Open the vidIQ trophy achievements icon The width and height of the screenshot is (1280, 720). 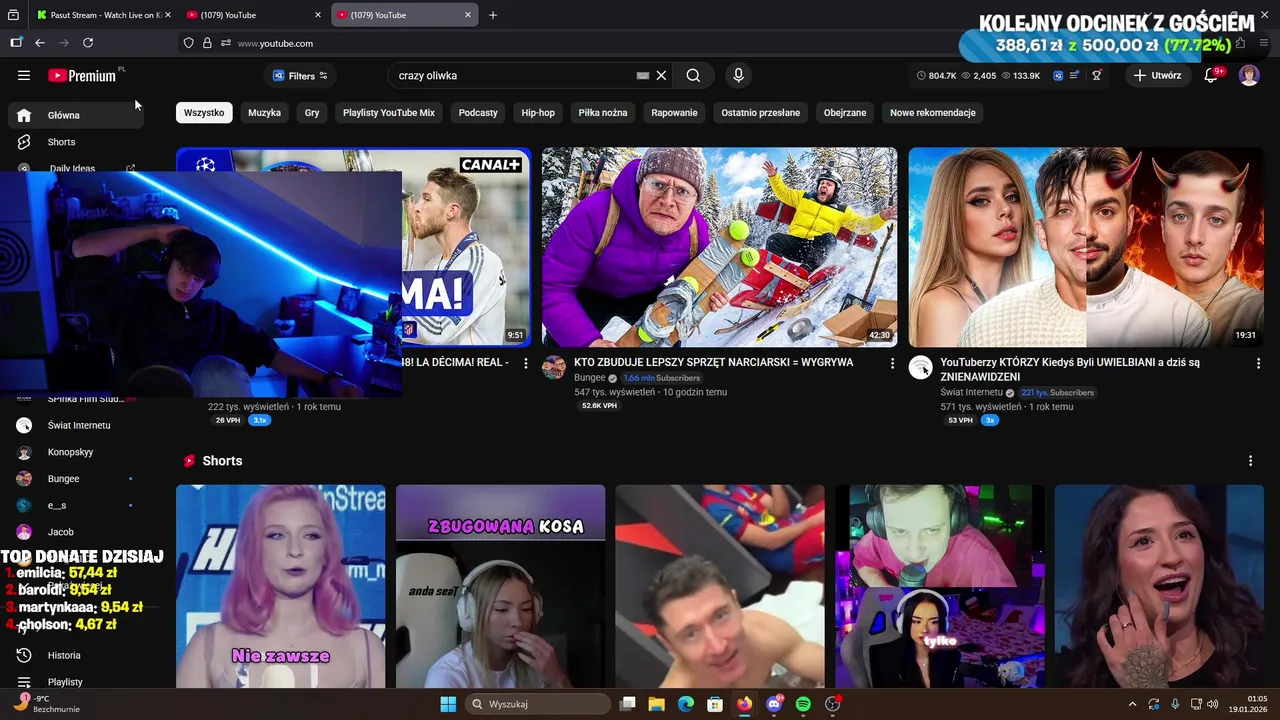click(x=1097, y=75)
